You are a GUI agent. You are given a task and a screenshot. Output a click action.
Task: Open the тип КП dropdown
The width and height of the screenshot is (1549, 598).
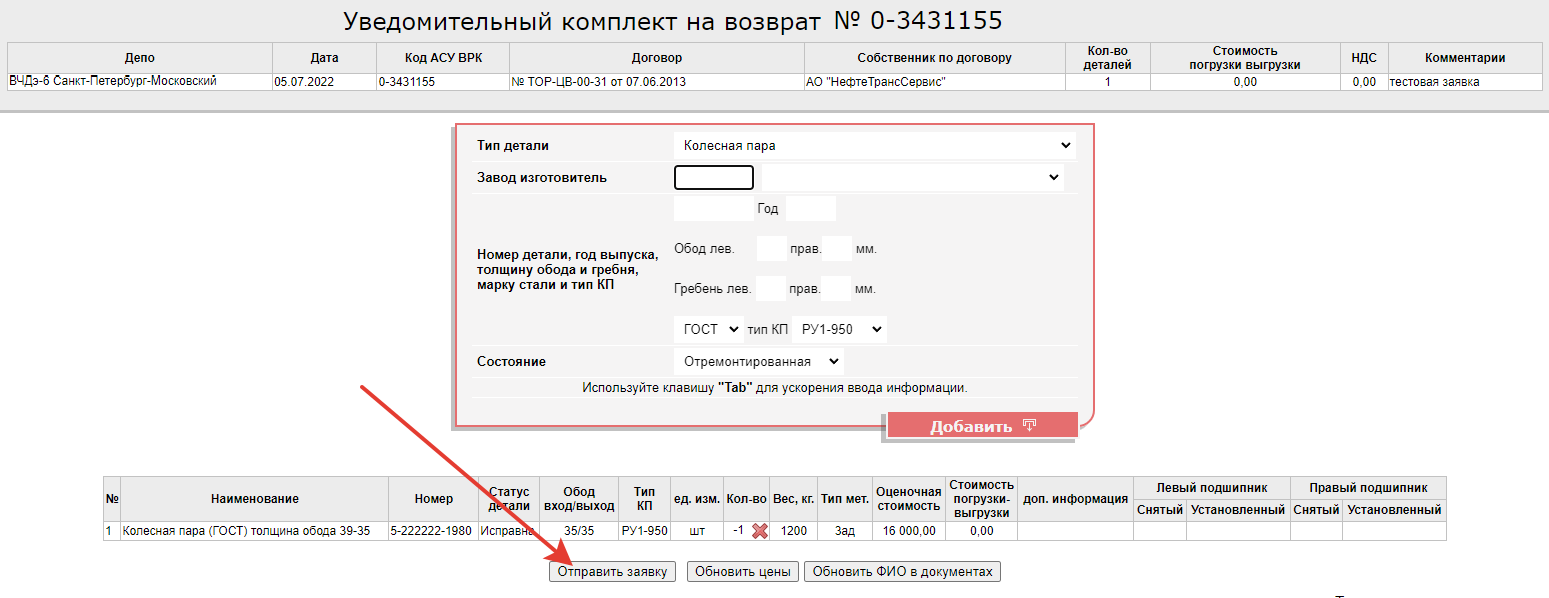tap(839, 329)
